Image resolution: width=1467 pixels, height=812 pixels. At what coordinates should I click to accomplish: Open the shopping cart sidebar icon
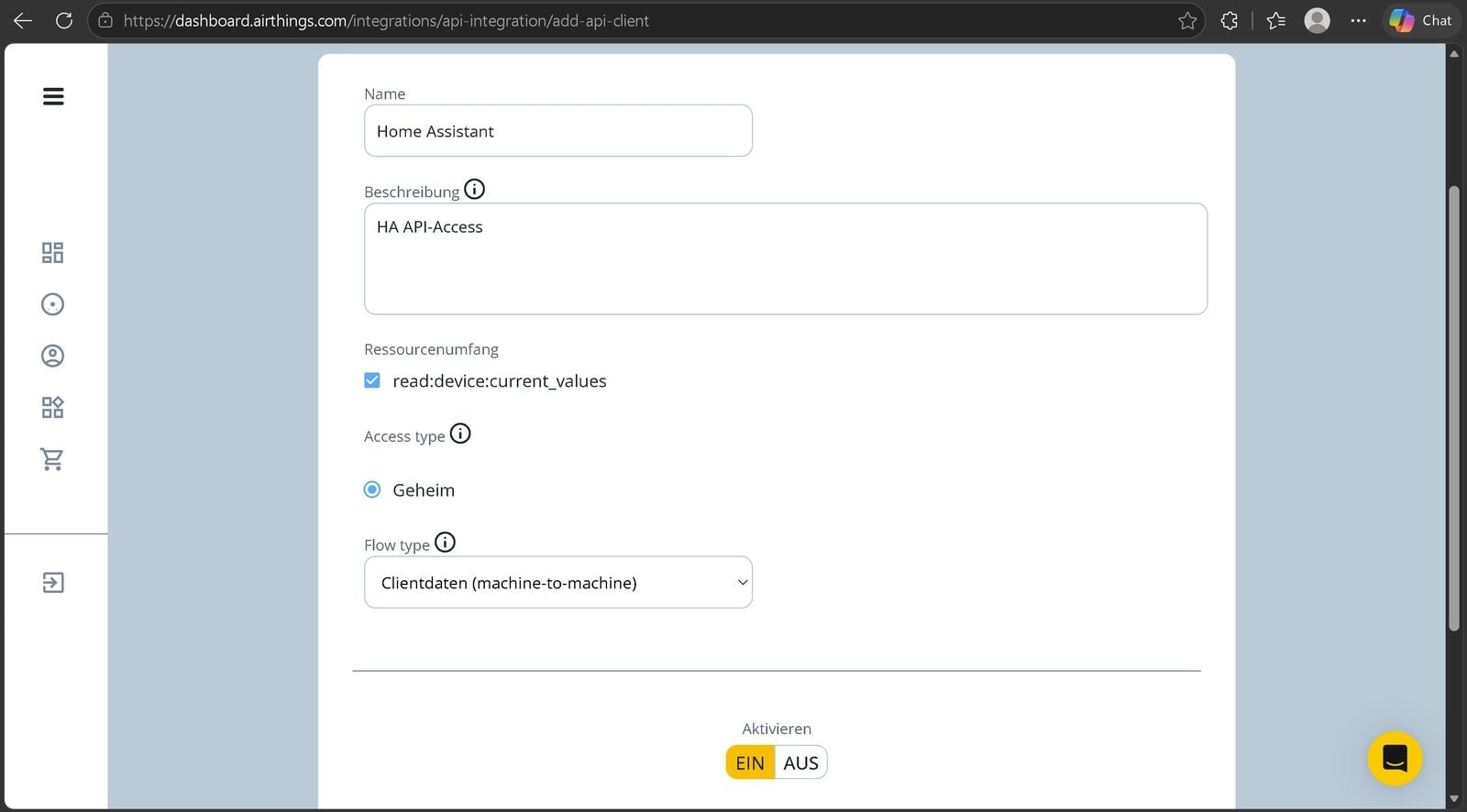[53, 459]
